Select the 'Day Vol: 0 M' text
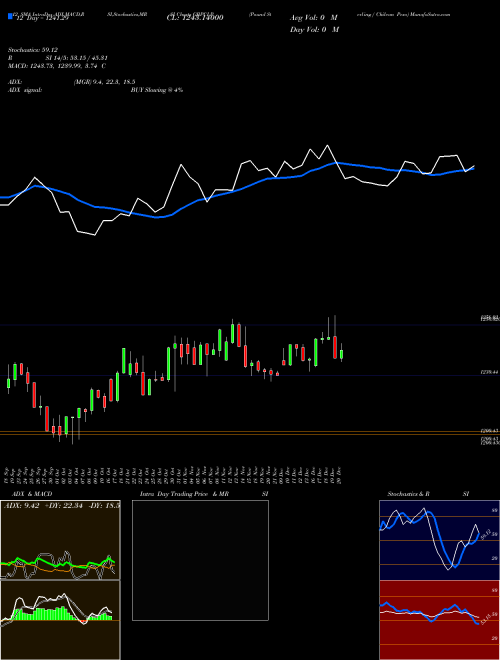500x660 pixels. tap(314, 29)
